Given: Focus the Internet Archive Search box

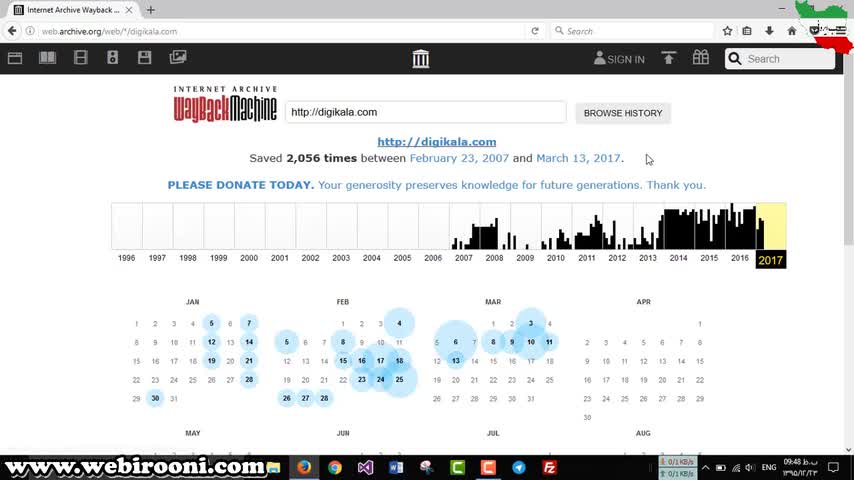Looking at the screenshot, I should (779, 59).
